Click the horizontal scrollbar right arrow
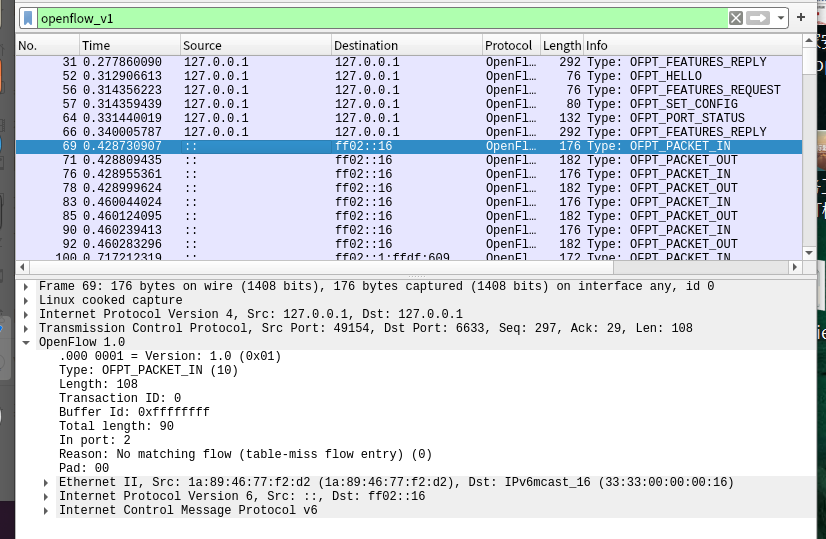Screen dimensions: 826x539 coord(795,267)
